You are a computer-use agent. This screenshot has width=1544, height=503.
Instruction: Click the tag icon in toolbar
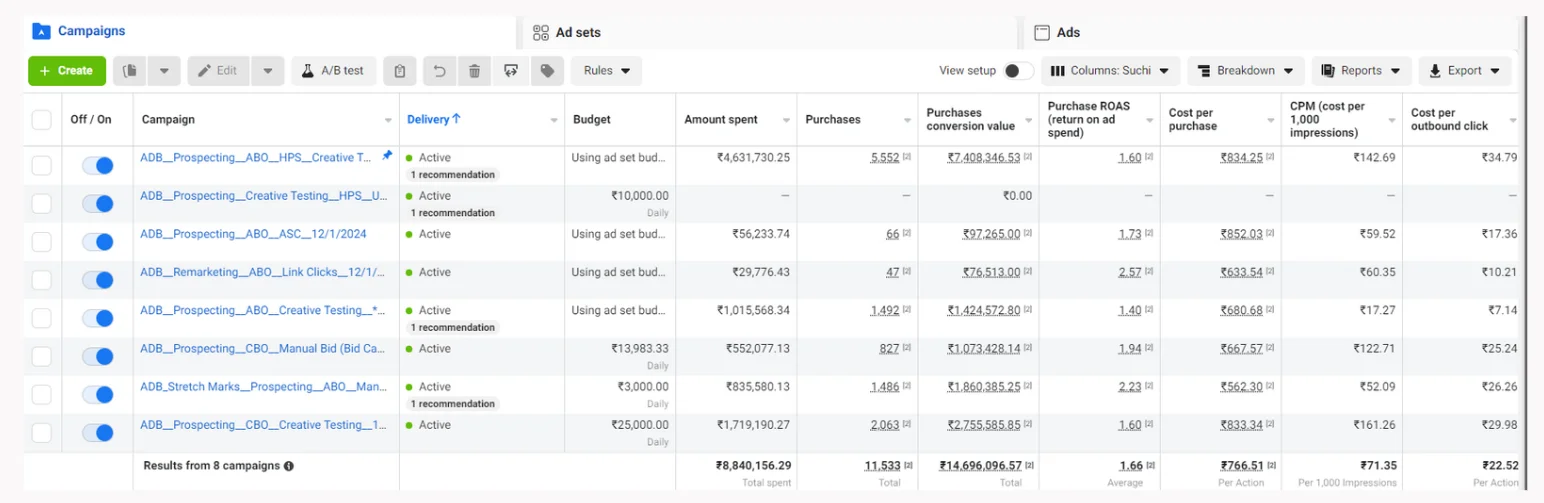(x=547, y=71)
